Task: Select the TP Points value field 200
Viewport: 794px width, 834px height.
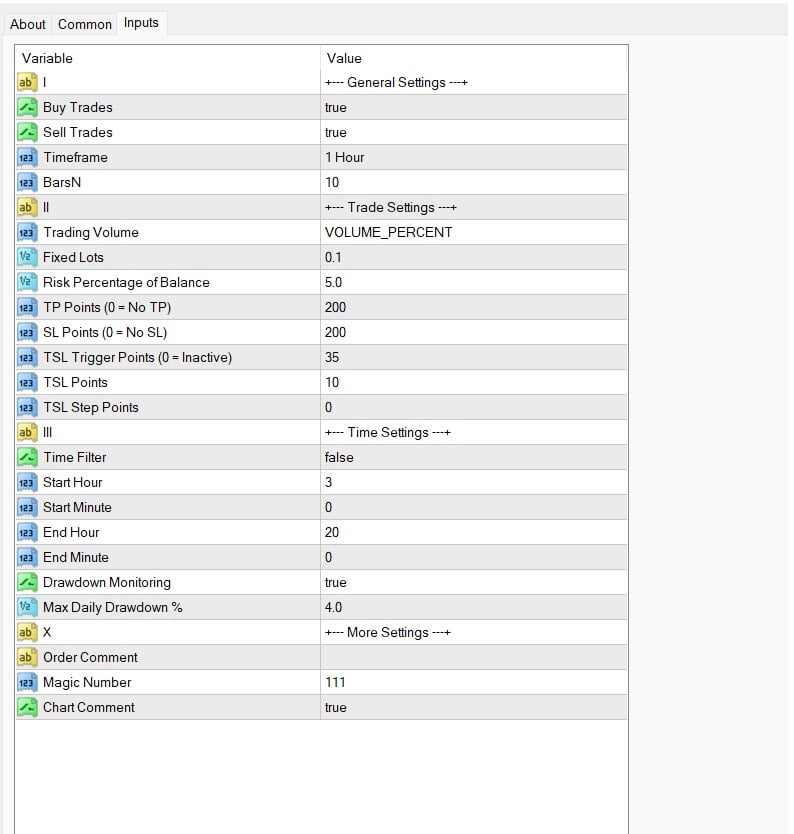Action: [x=336, y=307]
